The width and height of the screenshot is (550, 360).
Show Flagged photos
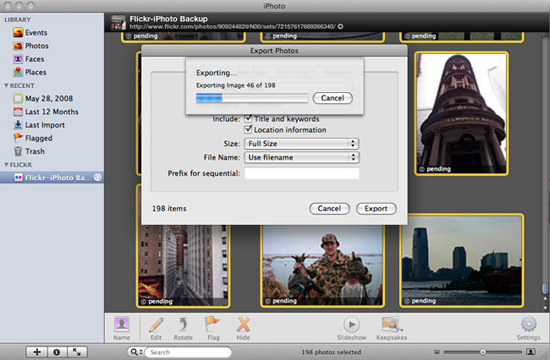coord(33,138)
